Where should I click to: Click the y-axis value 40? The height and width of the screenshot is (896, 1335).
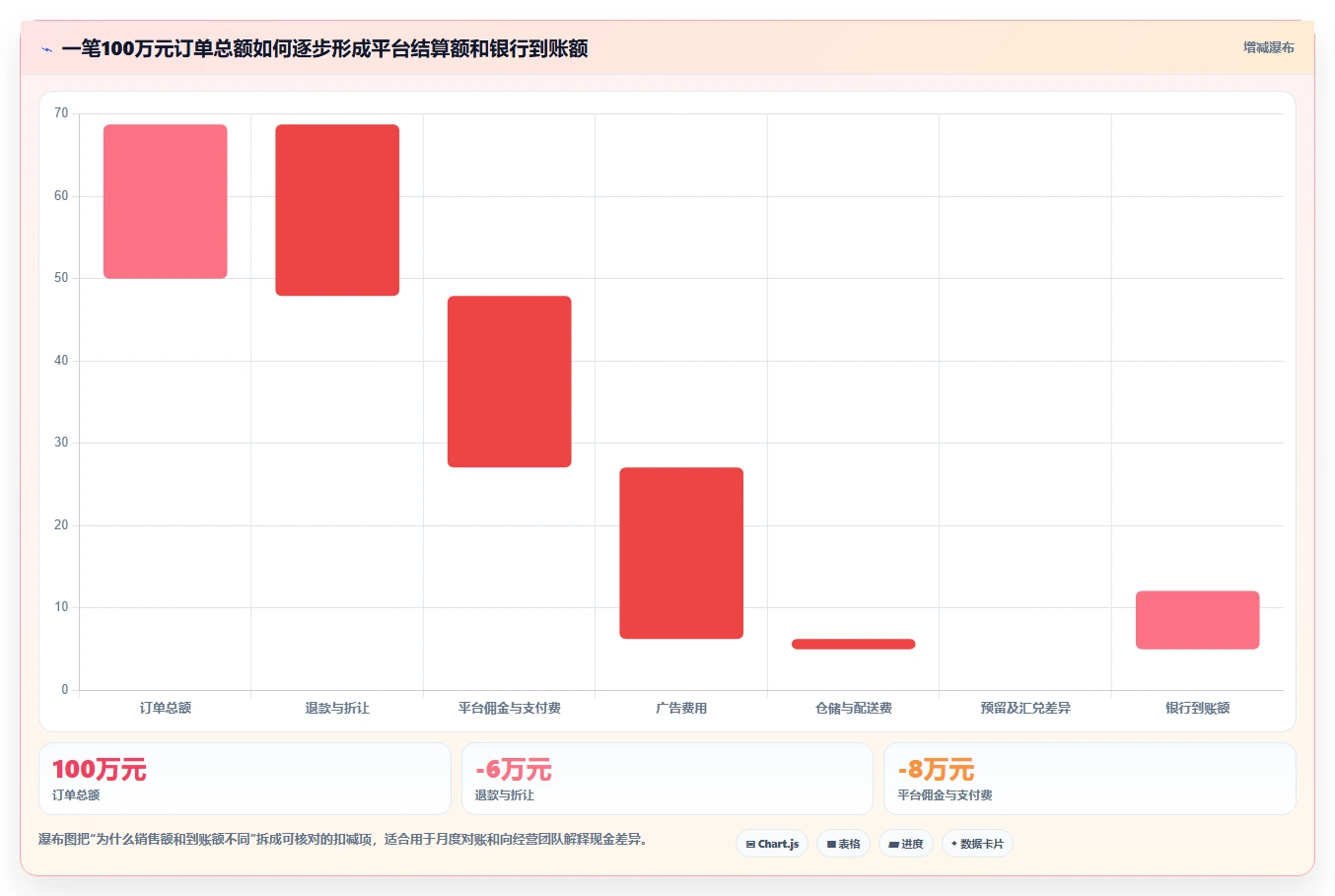[x=61, y=361]
